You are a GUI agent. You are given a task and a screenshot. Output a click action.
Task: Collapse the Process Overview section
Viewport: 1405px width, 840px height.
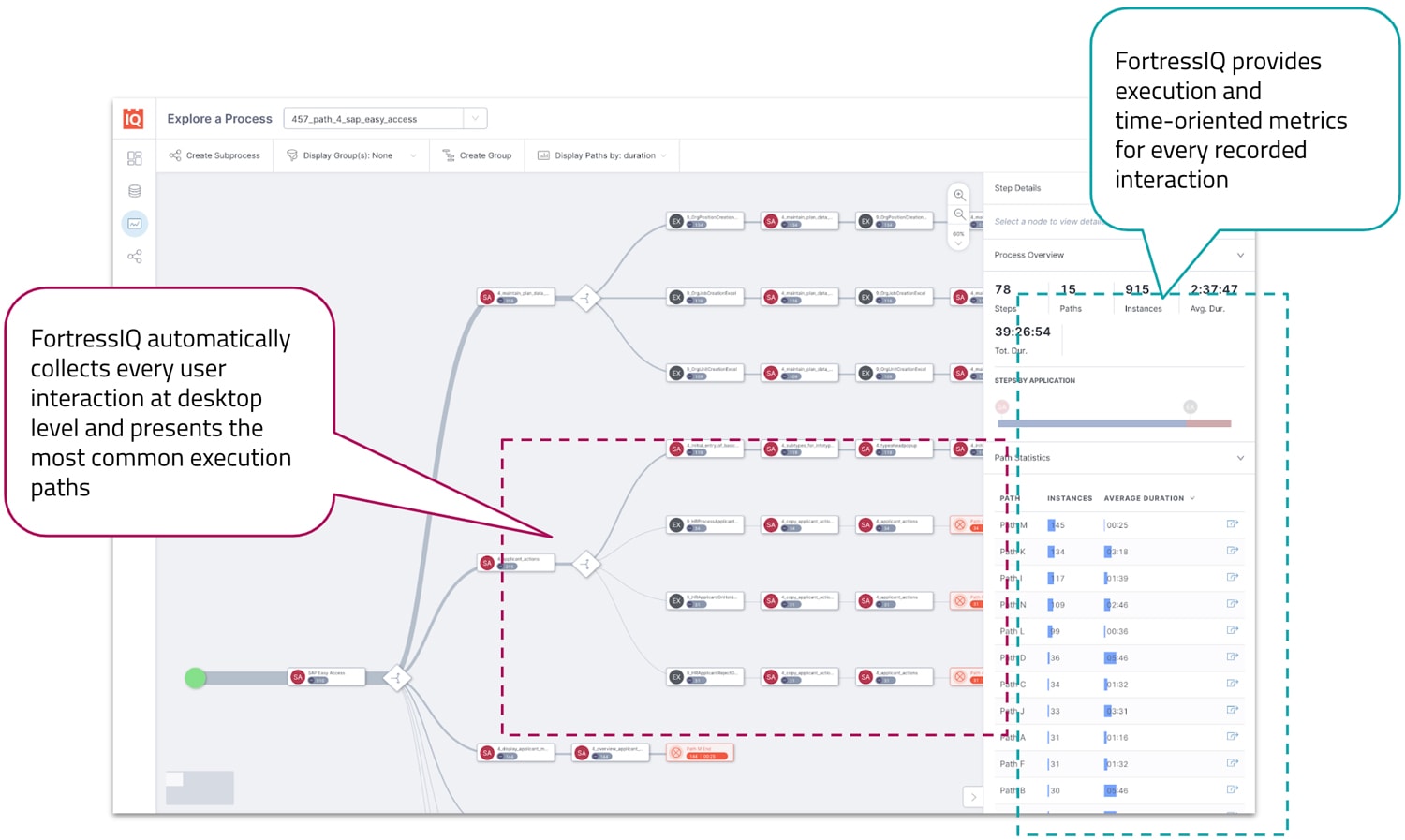[x=1240, y=255]
